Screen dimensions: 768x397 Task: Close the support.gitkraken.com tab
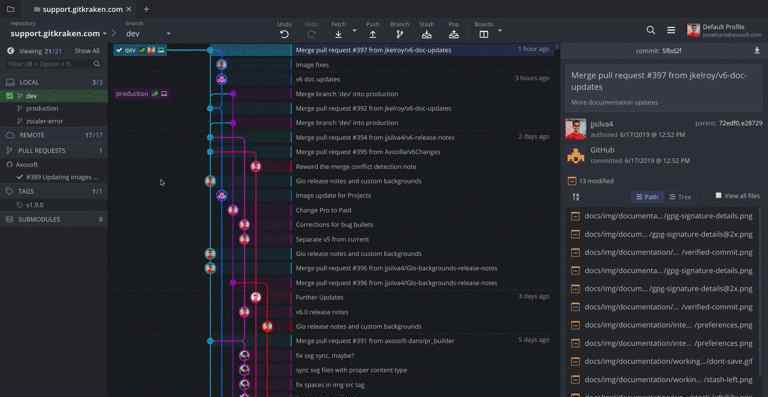click(129, 9)
